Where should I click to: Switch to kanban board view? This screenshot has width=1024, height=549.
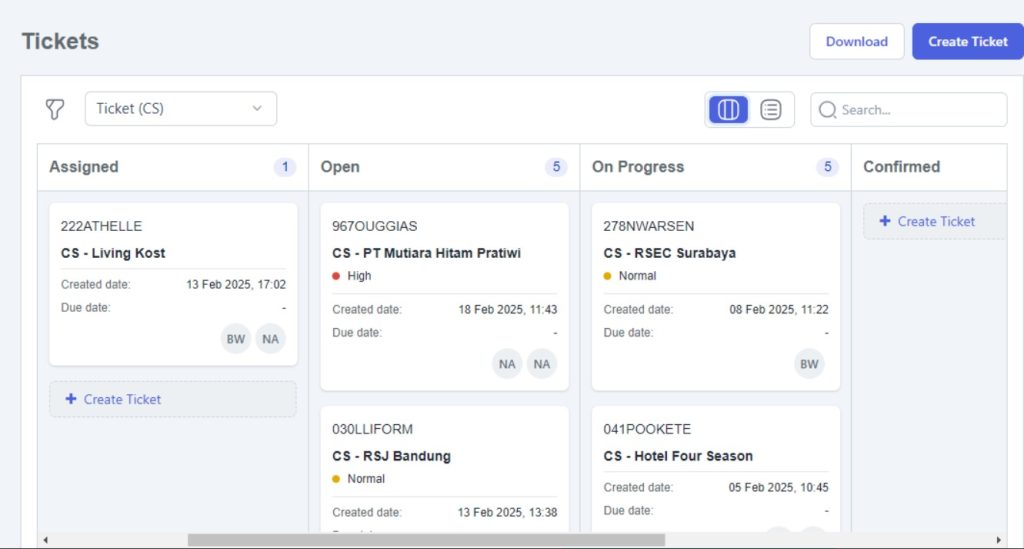click(728, 110)
